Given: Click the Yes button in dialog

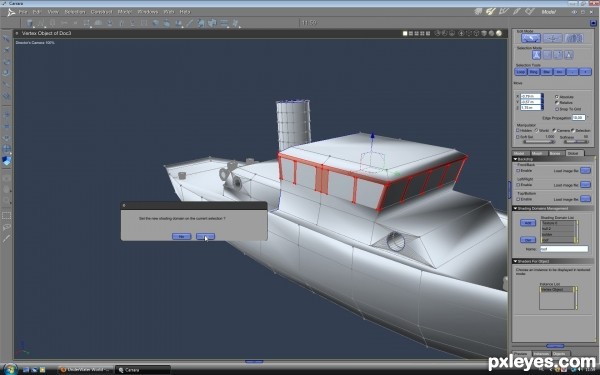Looking at the screenshot, I should click(205, 237).
